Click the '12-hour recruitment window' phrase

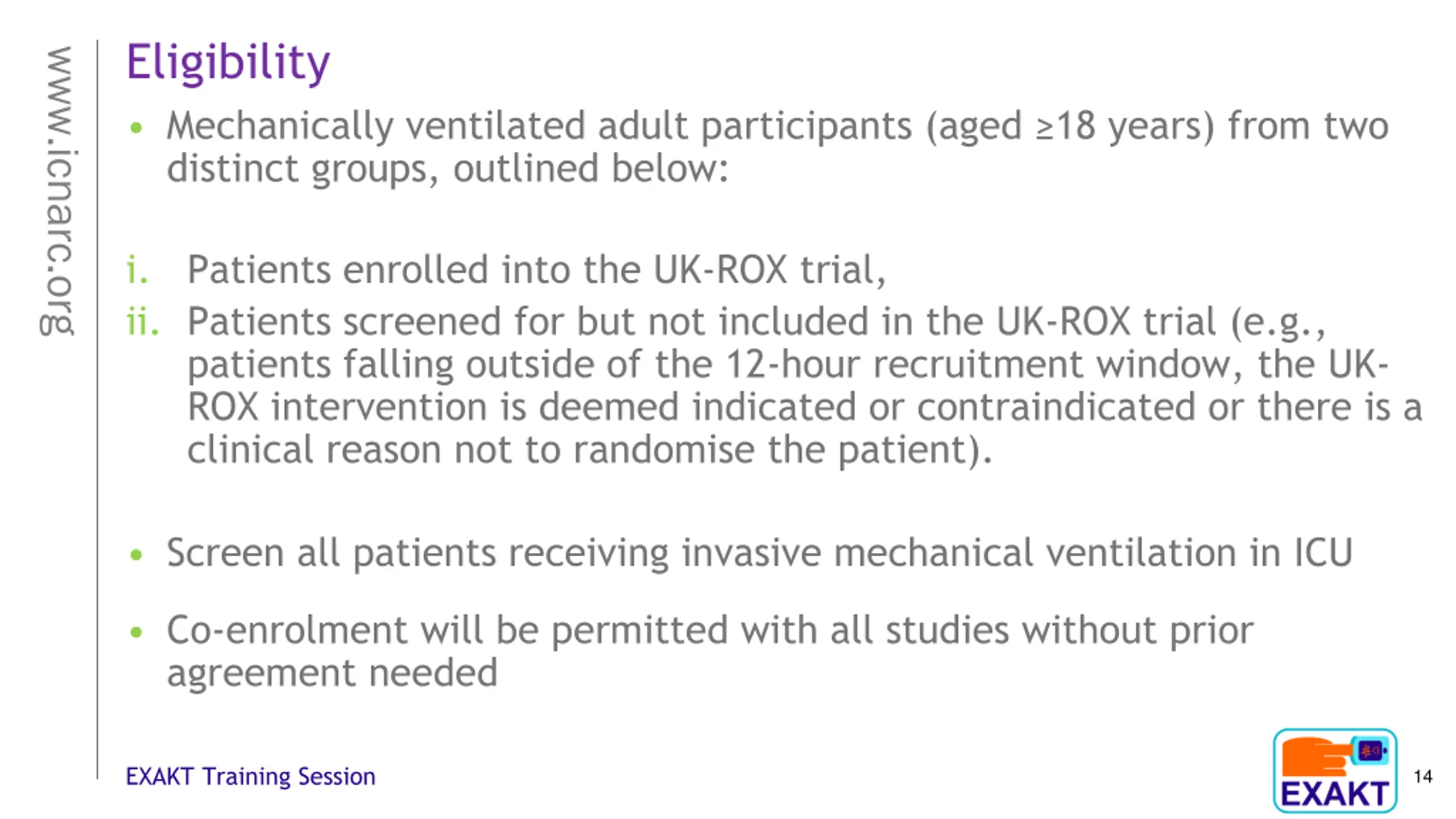pyautogui.click(x=978, y=364)
